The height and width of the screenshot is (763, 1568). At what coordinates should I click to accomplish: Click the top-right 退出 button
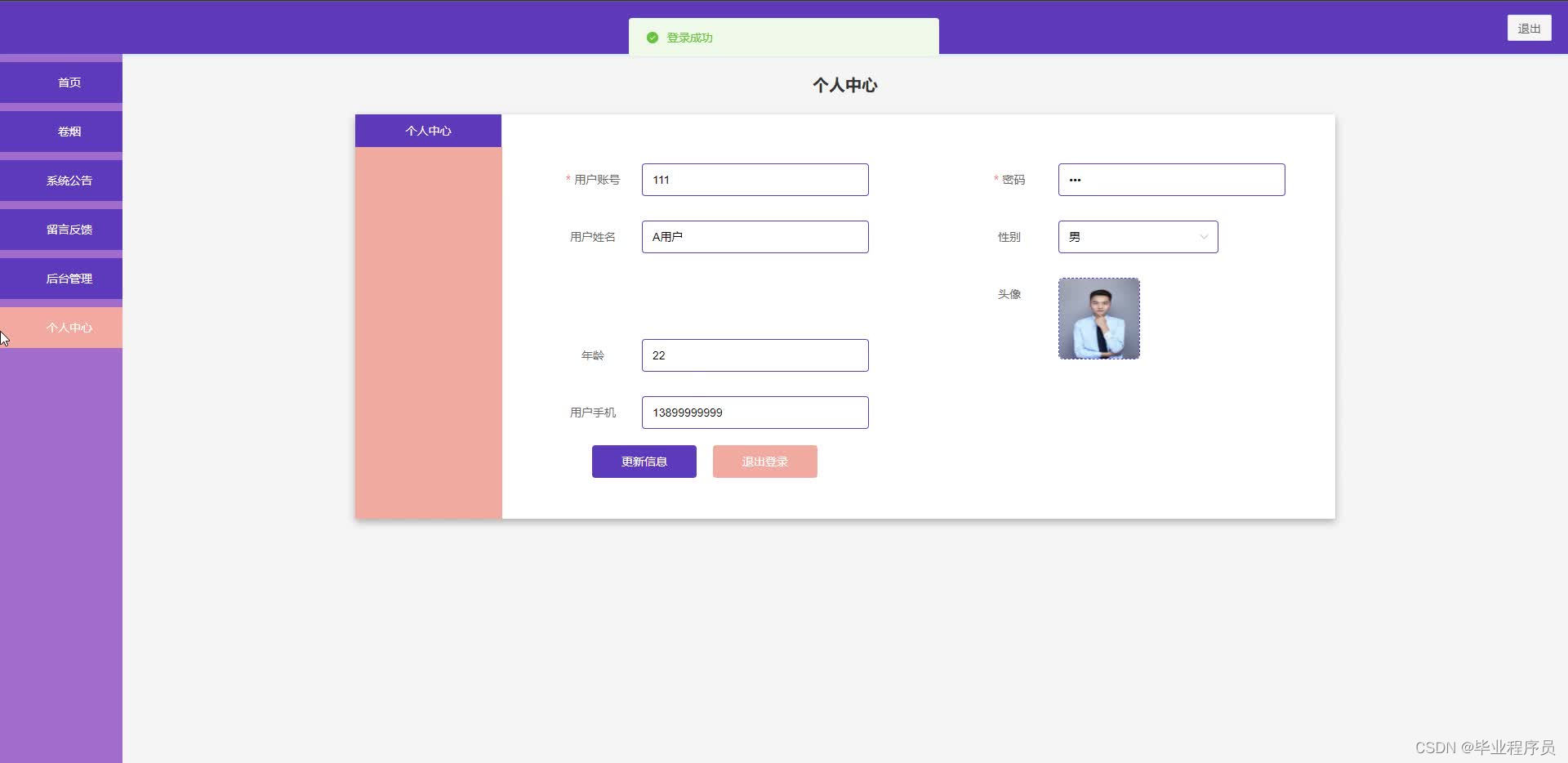pos(1528,27)
